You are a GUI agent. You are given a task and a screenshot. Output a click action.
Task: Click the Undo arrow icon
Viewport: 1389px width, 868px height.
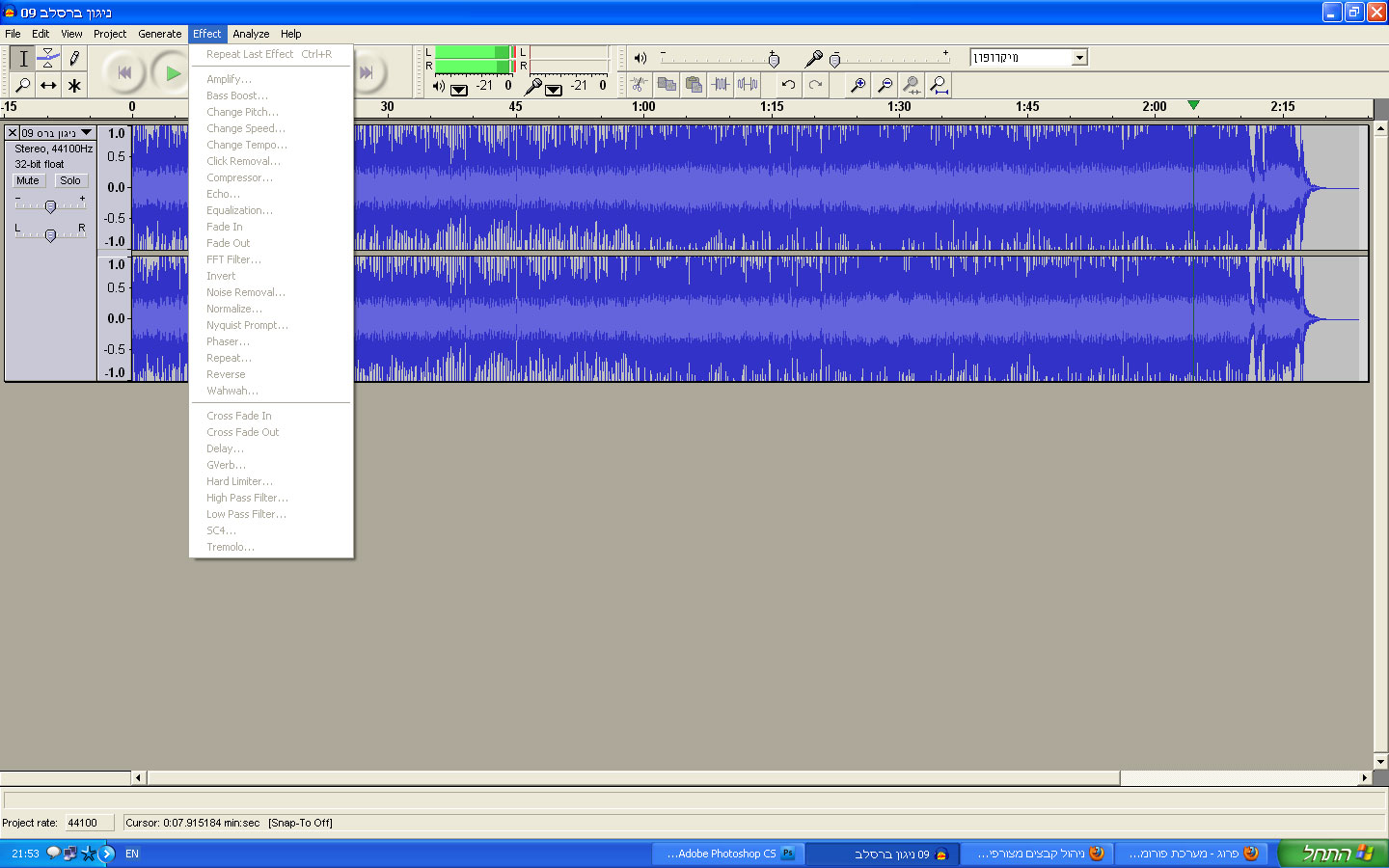[x=788, y=85]
